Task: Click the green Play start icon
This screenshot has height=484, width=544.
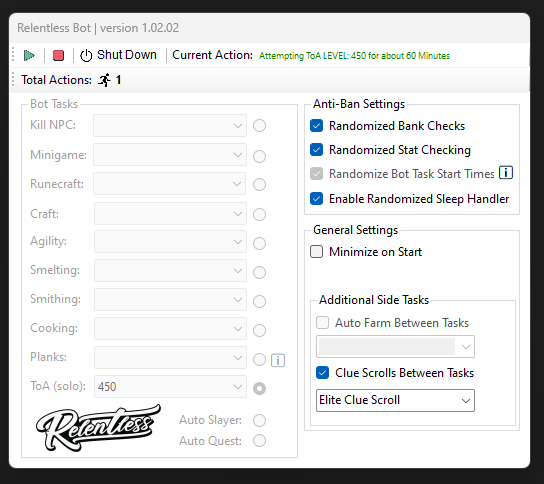Action: tap(29, 55)
